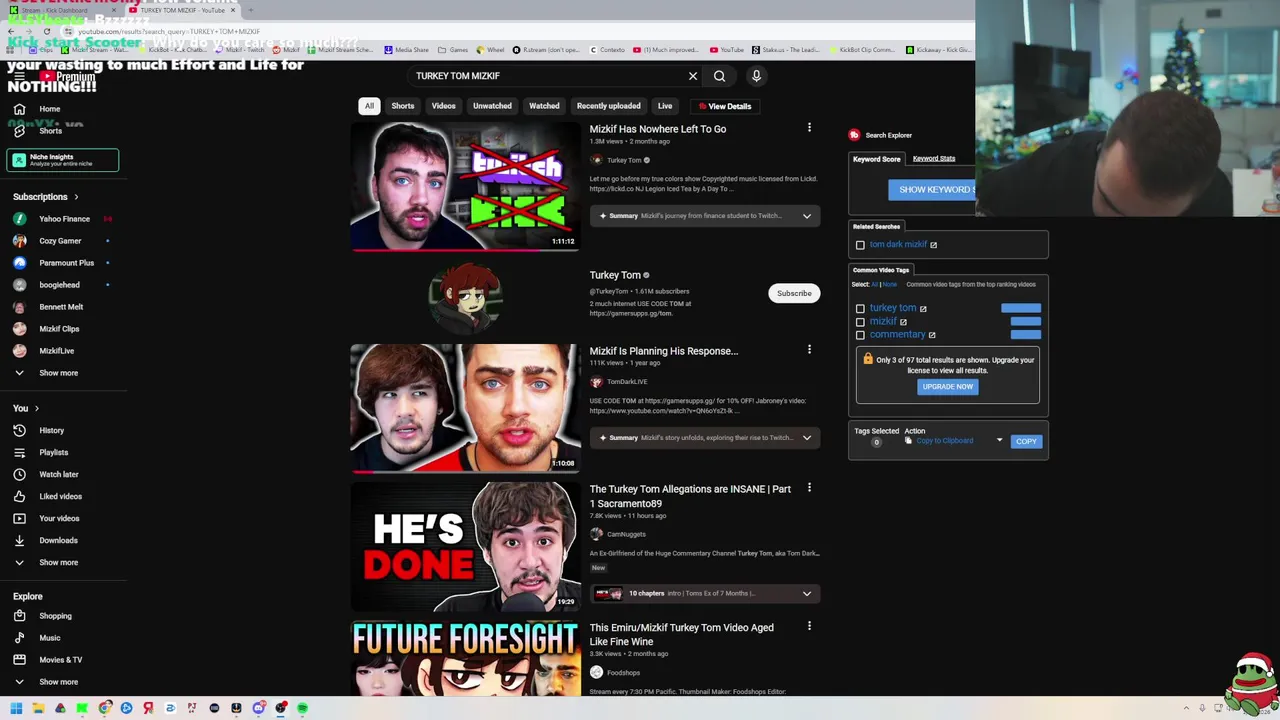The image size is (1280, 720).
Task: Open Yahoo Finance subscription
Action: pos(63,219)
